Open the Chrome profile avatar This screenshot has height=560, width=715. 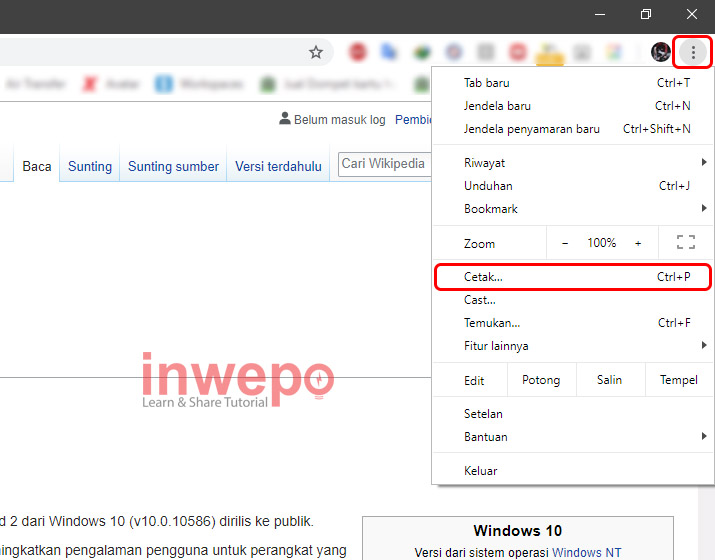tap(660, 52)
